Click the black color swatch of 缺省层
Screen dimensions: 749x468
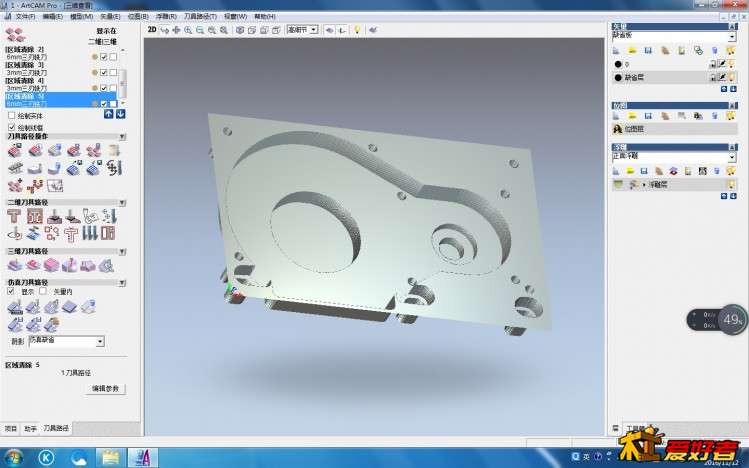pos(618,77)
